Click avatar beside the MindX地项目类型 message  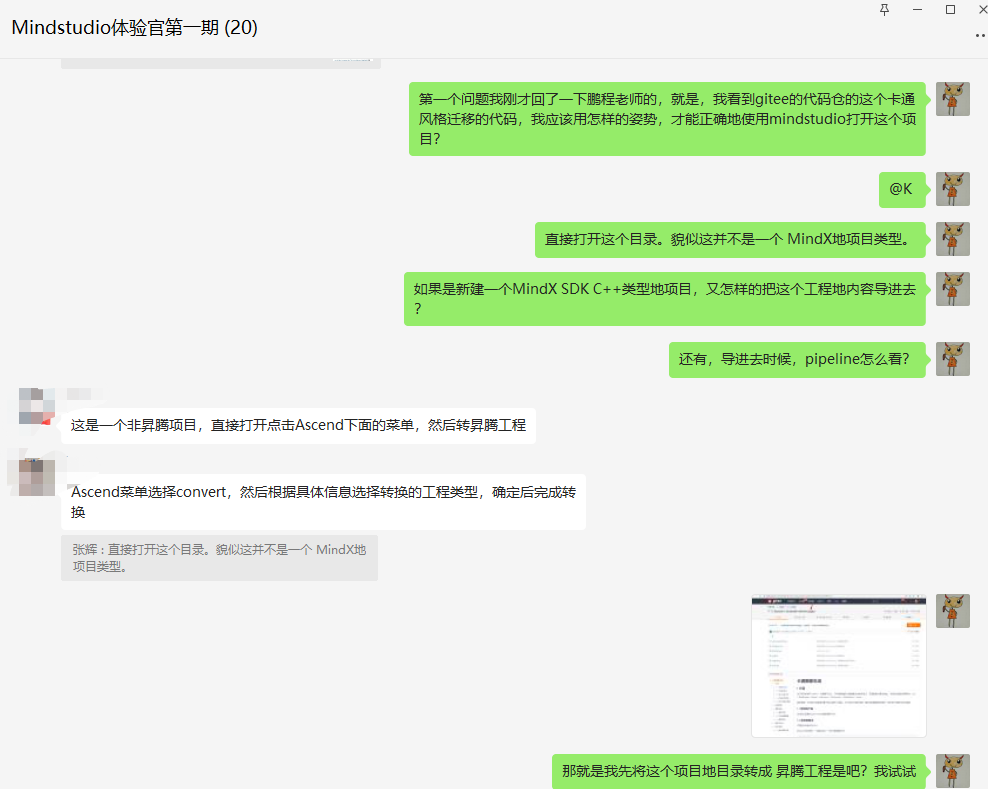pyautogui.click(x=953, y=239)
